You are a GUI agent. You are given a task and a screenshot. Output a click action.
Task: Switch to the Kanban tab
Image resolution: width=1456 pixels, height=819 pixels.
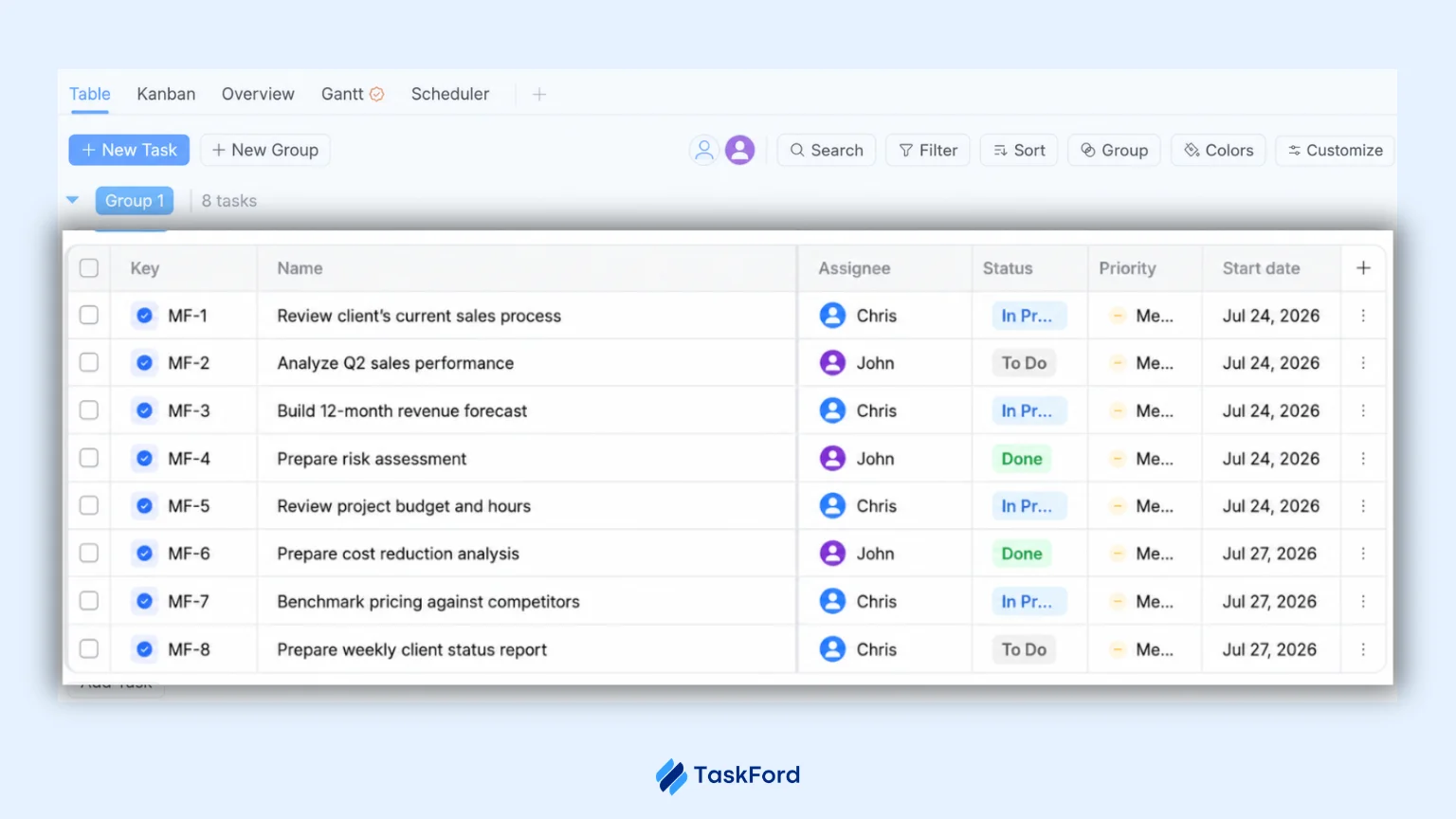[166, 94]
